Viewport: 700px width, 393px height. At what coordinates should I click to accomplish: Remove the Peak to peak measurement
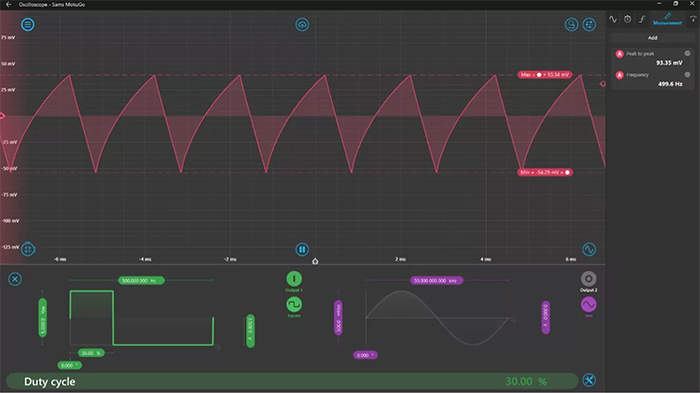click(688, 54)
